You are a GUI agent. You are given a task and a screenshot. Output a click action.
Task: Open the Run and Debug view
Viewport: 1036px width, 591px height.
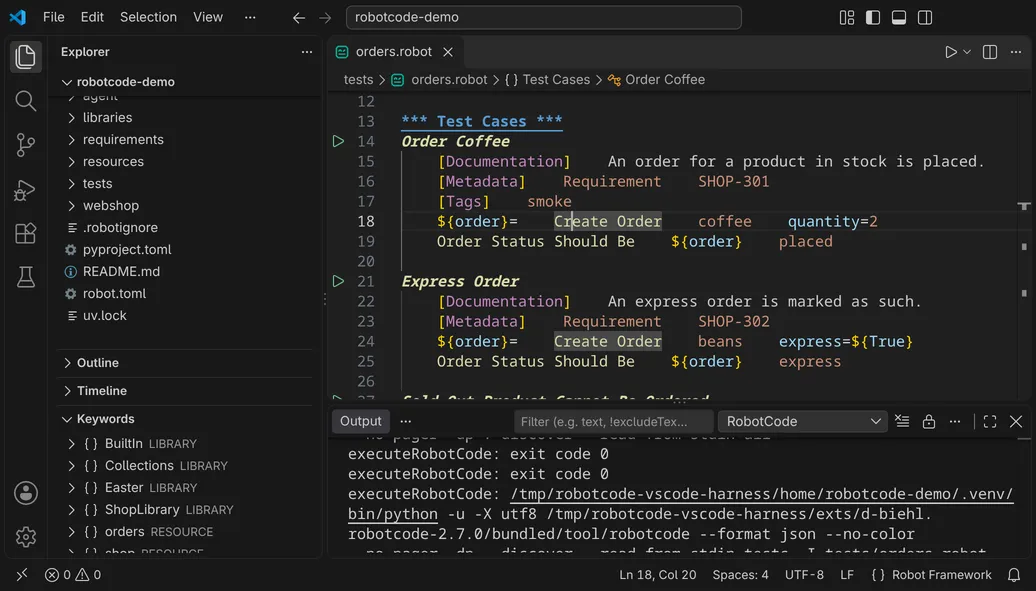[25, 190]
